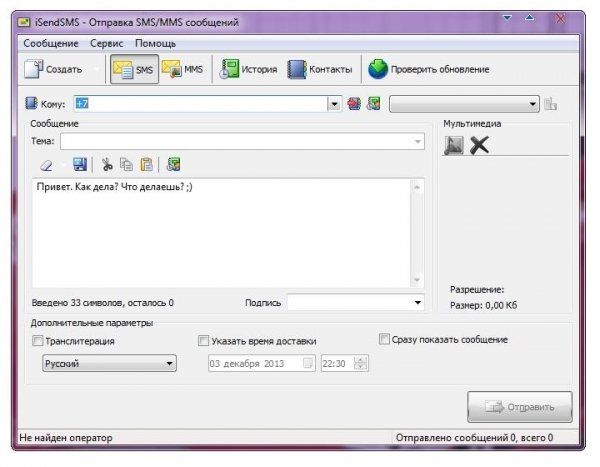Enable the Транслитерация checkbox
This screenshot has width=600, height=467.
point(38,341)
